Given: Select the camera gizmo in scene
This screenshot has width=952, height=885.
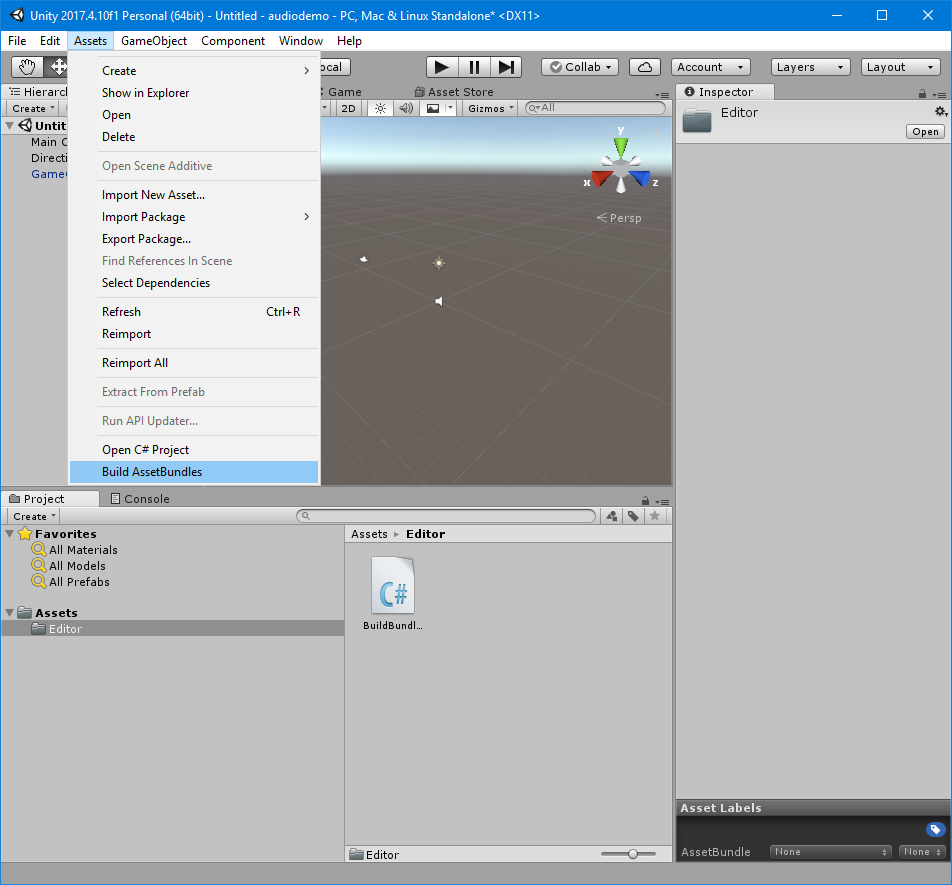Looking at the screenshot, I should [x=364, y=259].
